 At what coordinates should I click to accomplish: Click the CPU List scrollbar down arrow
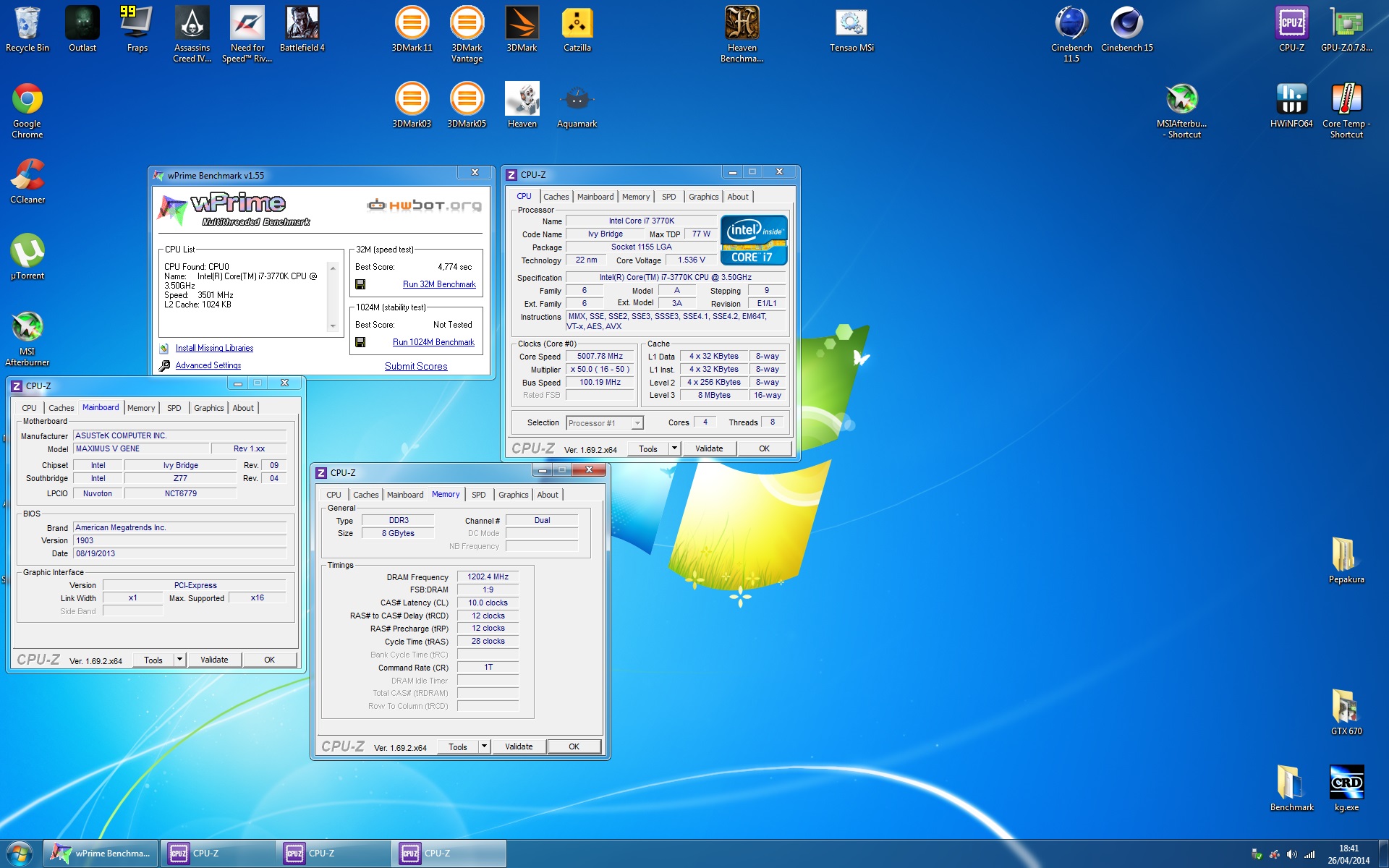(333, 326)
